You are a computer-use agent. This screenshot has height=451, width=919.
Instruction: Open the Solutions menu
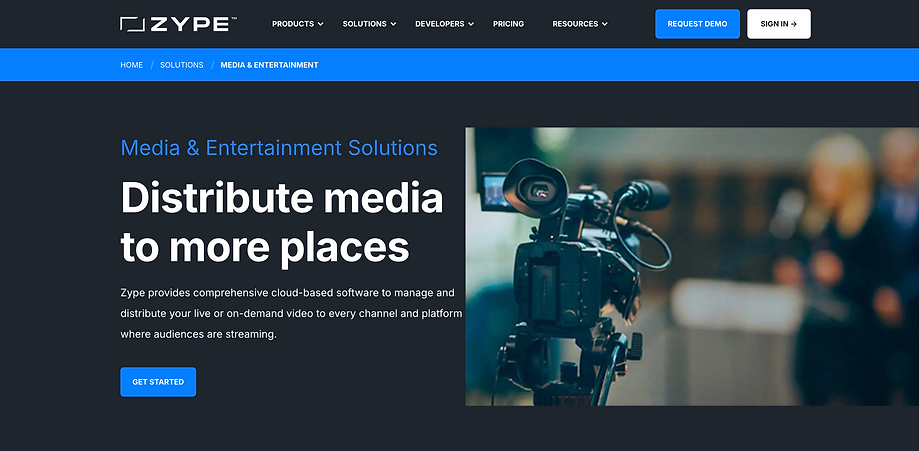(365, 24)
